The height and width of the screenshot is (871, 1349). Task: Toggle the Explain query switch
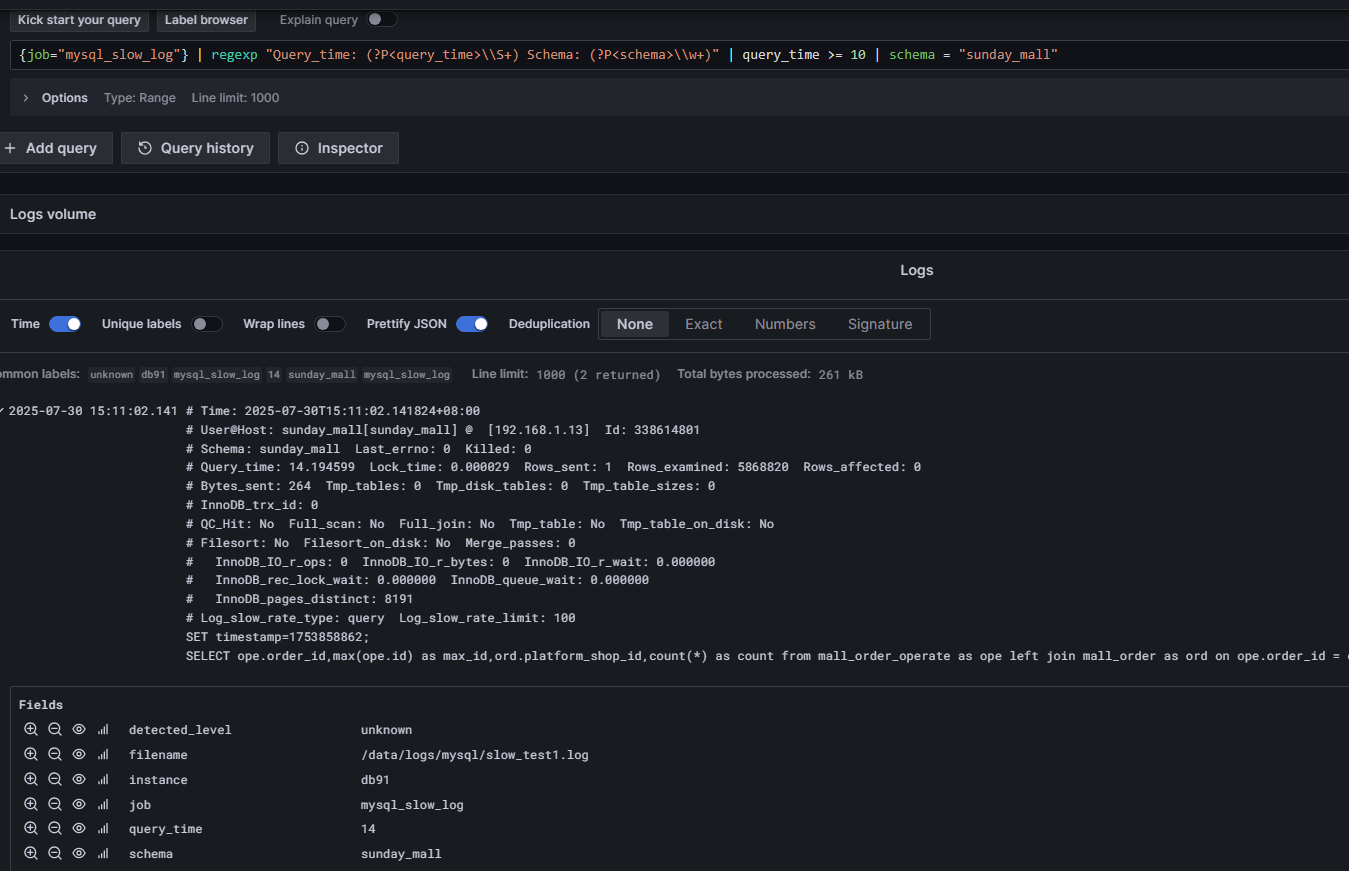[381, 19]
